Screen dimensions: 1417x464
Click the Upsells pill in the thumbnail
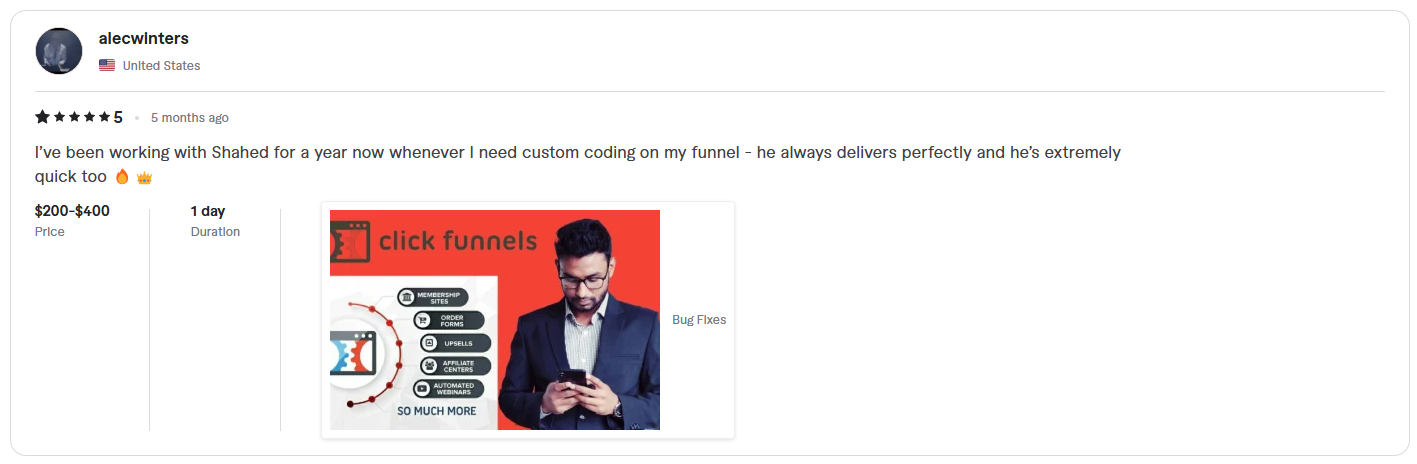(x=455, y=343)
